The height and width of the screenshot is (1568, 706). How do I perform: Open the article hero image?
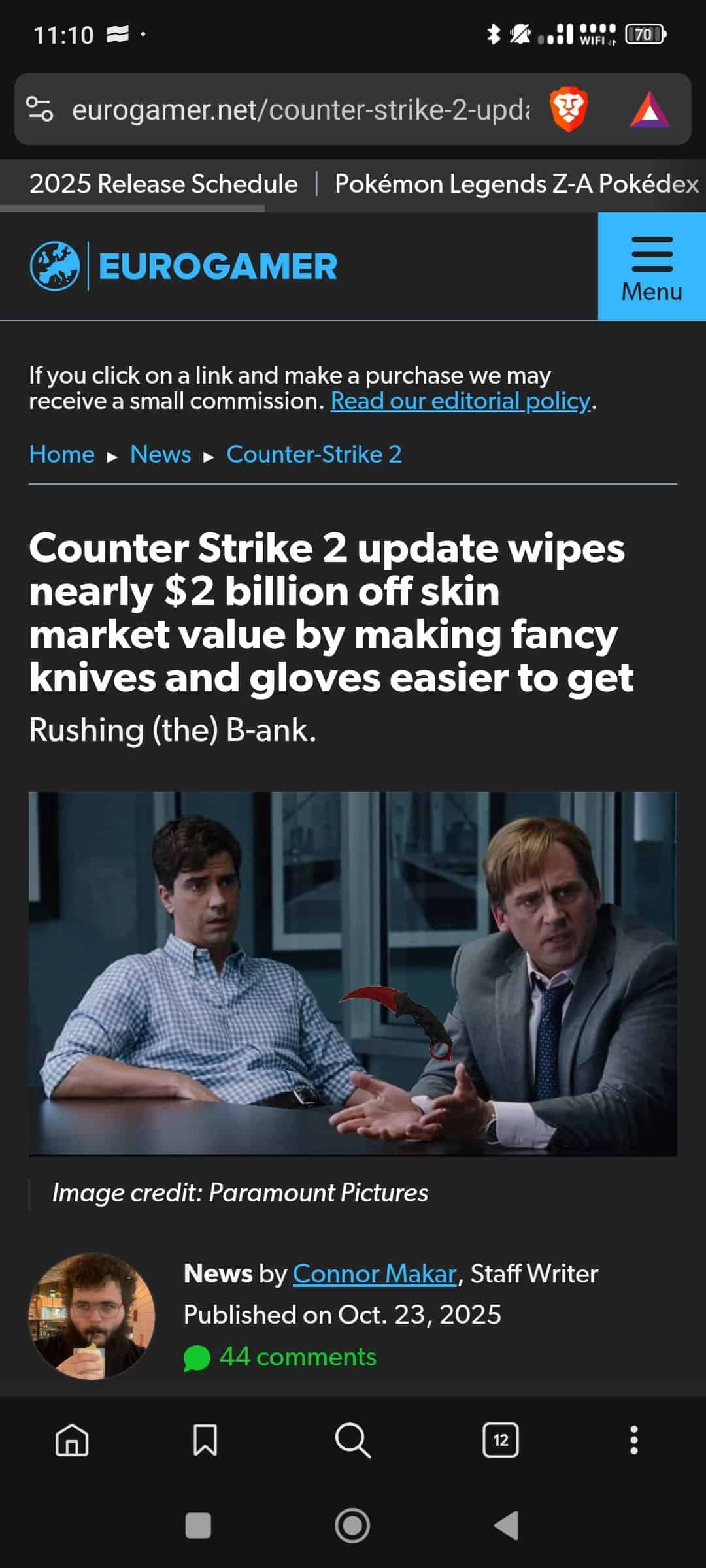point(353,973)
